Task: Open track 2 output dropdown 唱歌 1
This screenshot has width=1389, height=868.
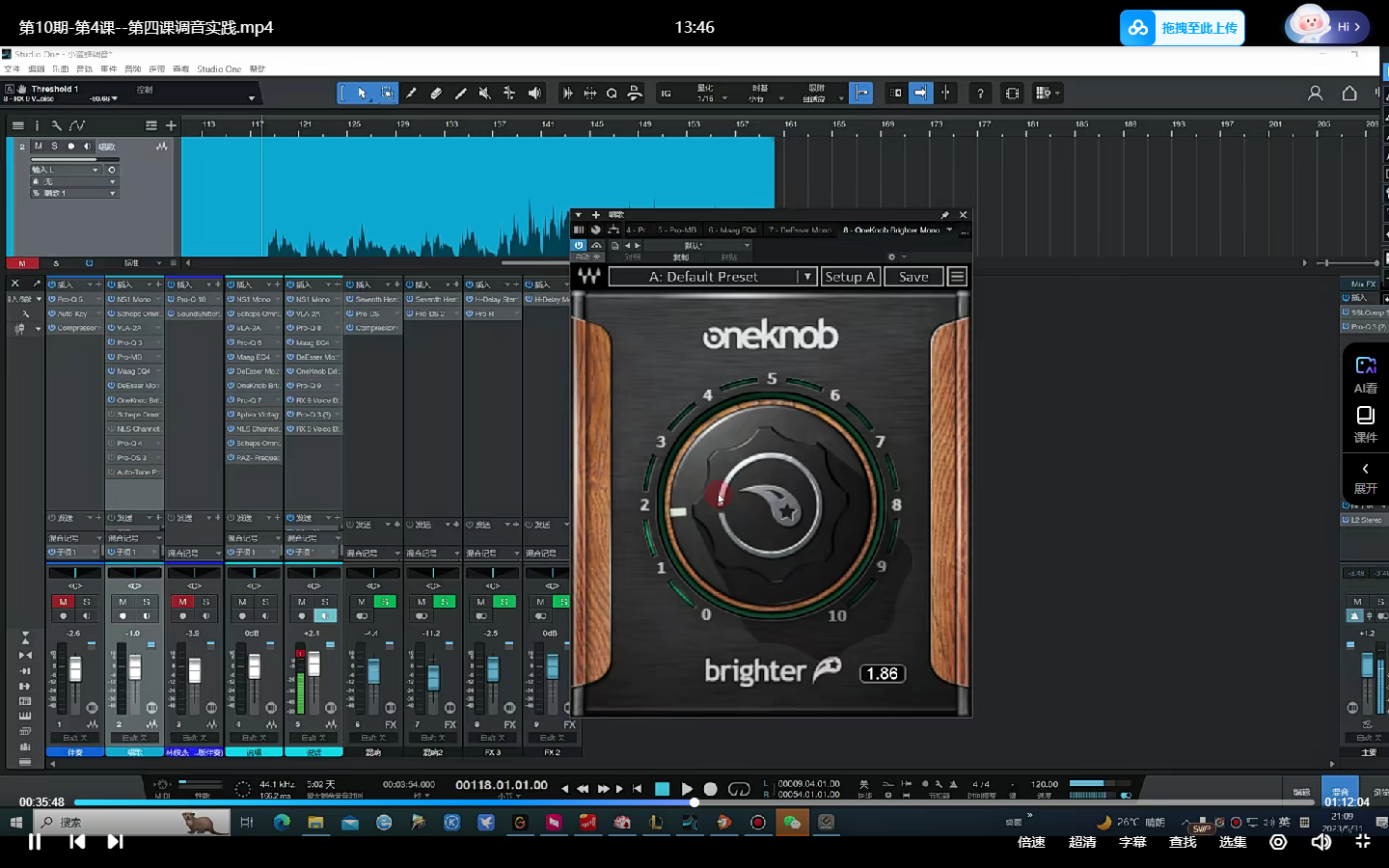Action: pyautogui.click(x=74, y=193)
